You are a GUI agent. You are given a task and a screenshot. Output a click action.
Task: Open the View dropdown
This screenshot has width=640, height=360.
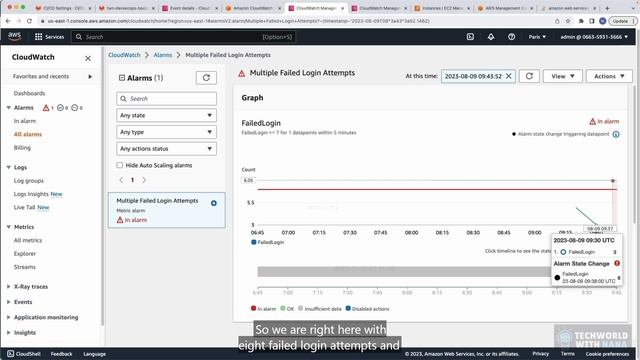pos(562,76)
